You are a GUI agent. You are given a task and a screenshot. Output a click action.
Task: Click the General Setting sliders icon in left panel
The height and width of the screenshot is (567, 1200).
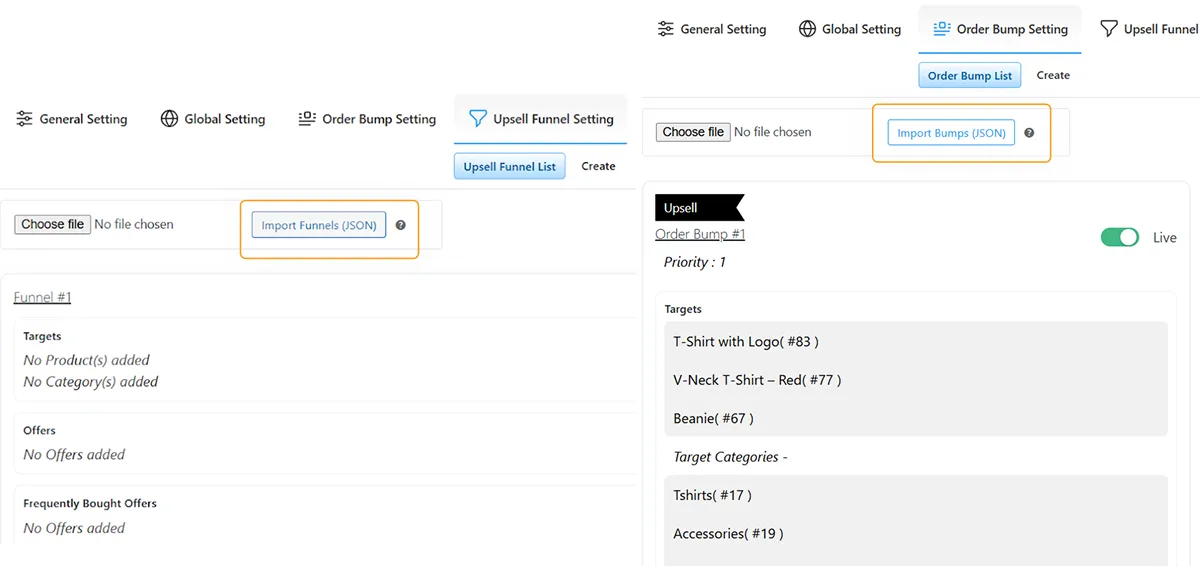(x=24, y=119)
